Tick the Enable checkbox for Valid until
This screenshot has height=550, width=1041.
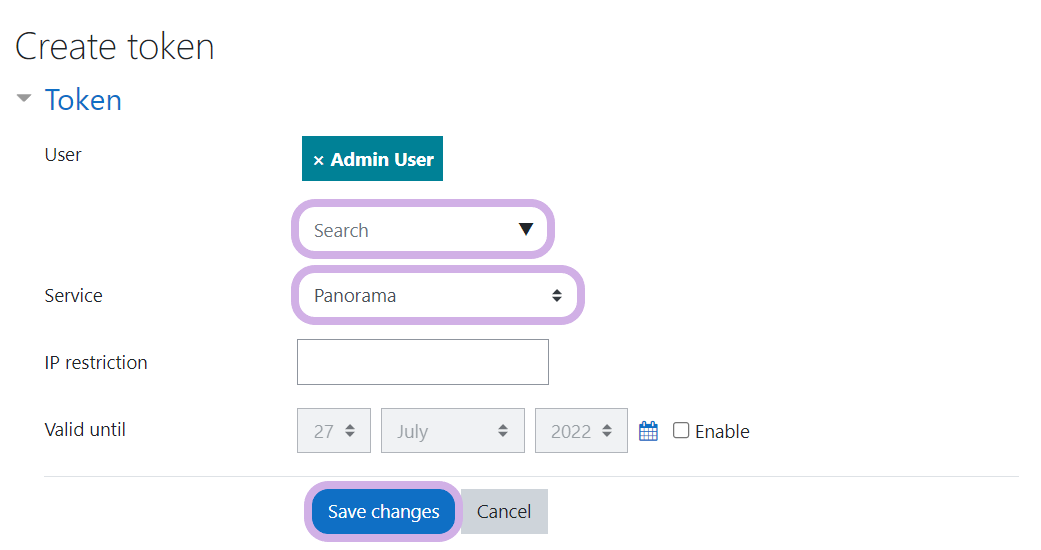pyautogui.click(x=681, y=431)
